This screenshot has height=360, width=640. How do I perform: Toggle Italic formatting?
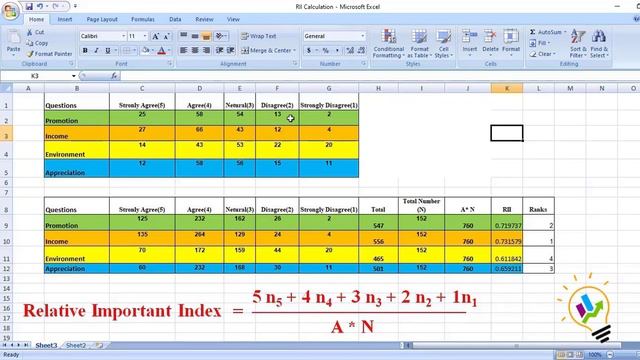click(x=96, y=50)
